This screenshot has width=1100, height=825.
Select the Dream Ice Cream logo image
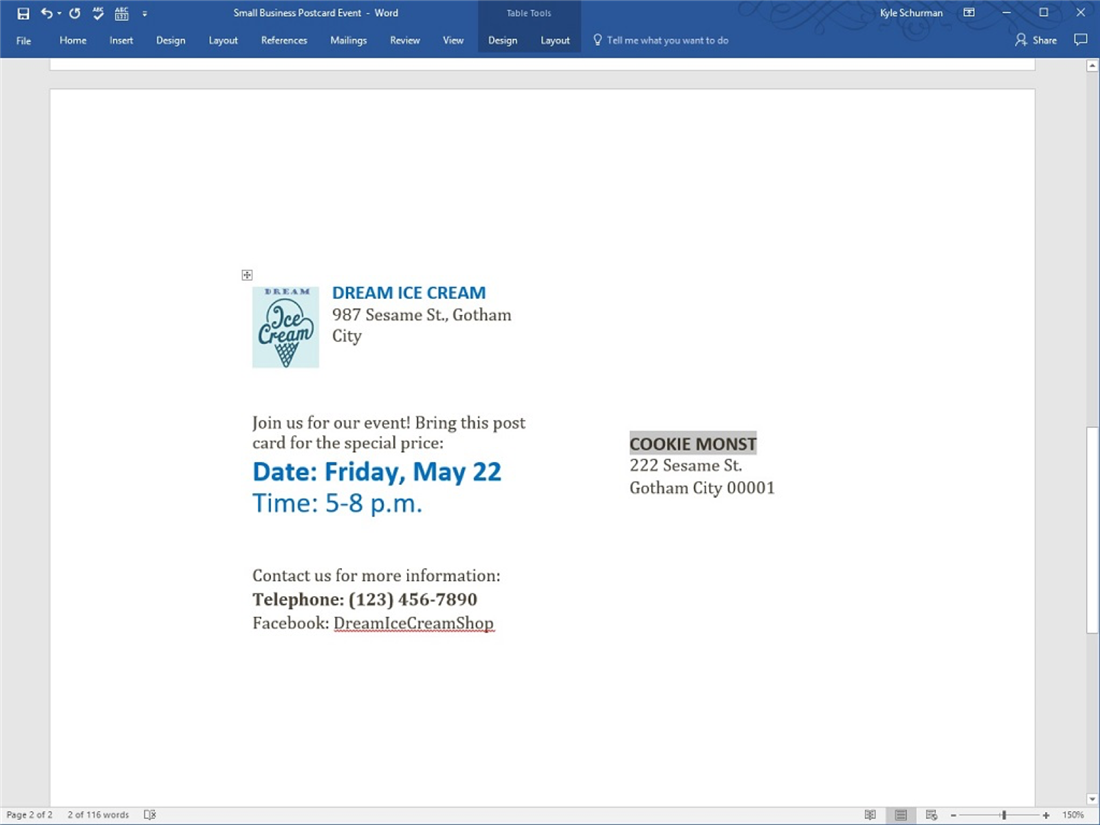(285, 326)
